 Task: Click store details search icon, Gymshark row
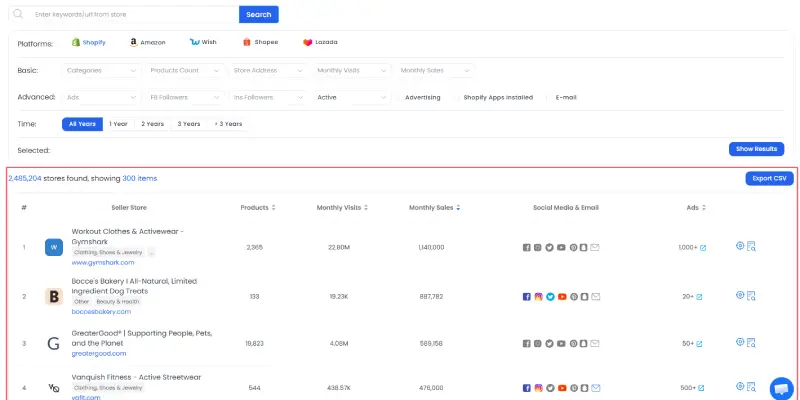click(751, 246)
